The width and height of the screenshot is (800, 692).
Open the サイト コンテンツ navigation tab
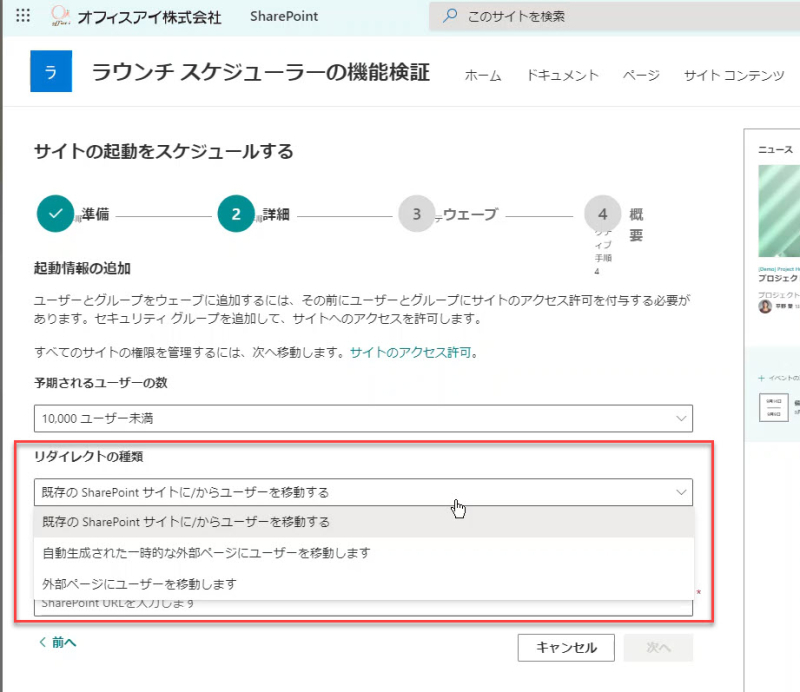coord(734,76)
